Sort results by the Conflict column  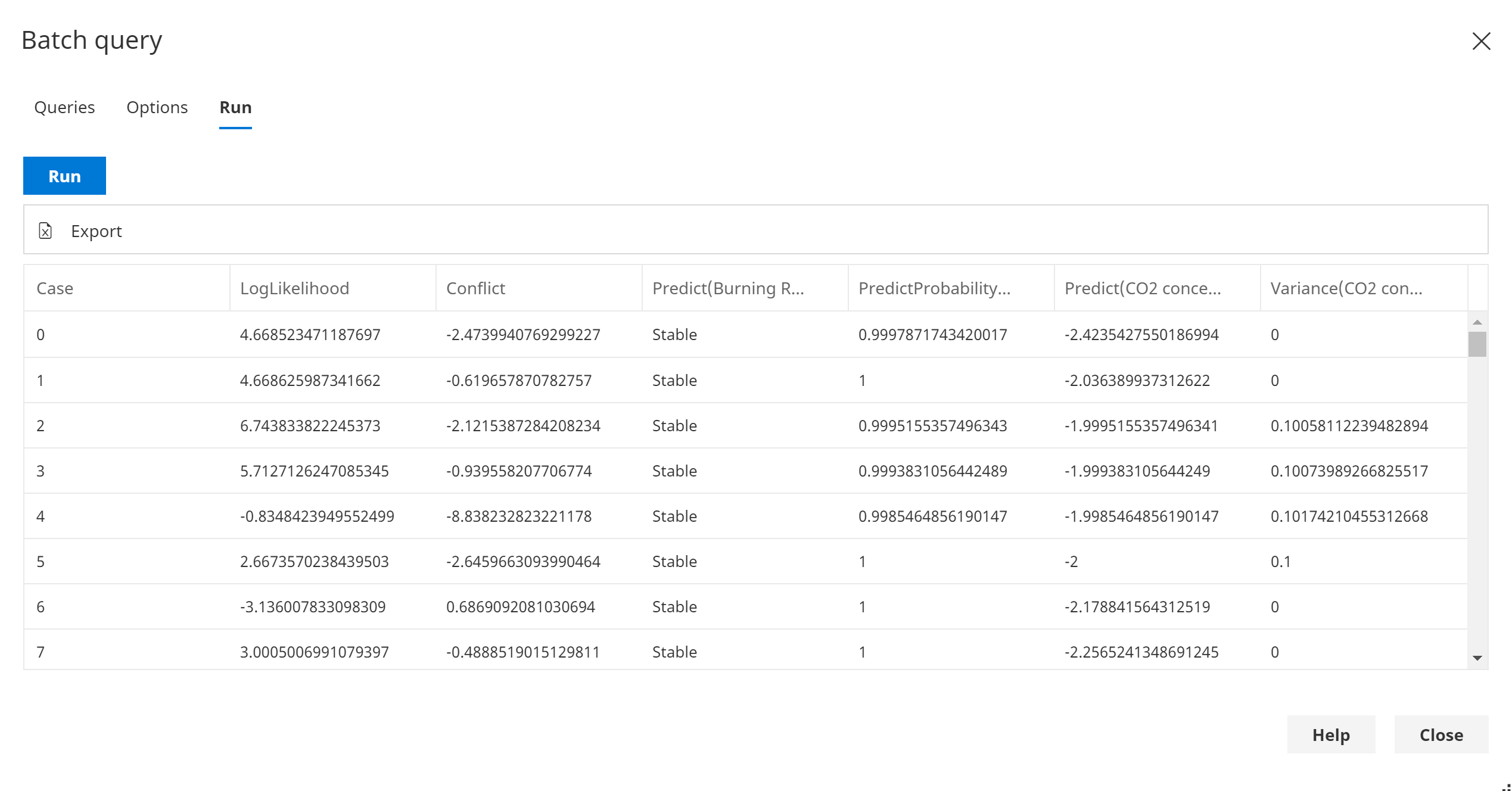tap(475, 288)
